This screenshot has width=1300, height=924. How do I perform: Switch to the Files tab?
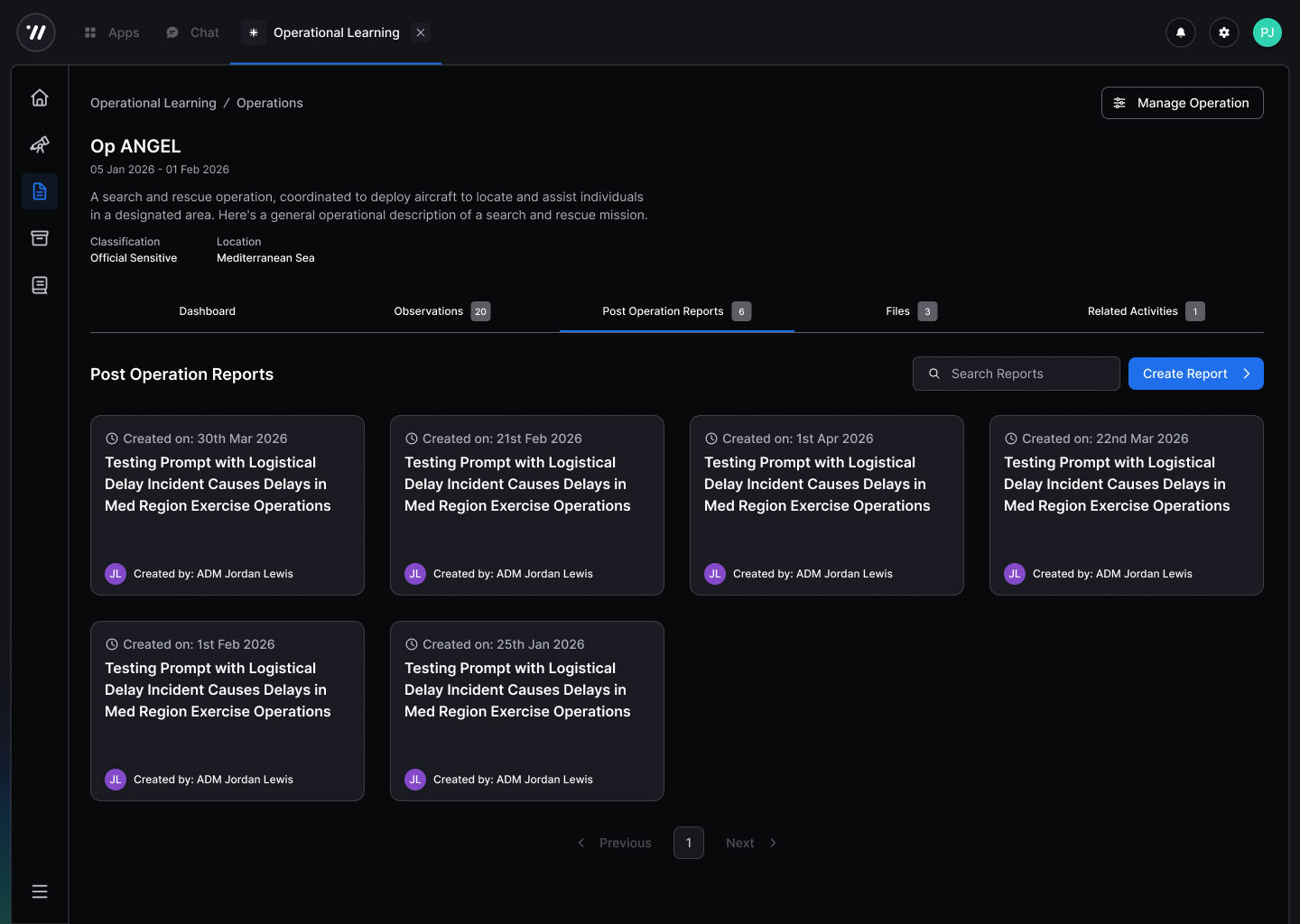[x=912, y=311]
